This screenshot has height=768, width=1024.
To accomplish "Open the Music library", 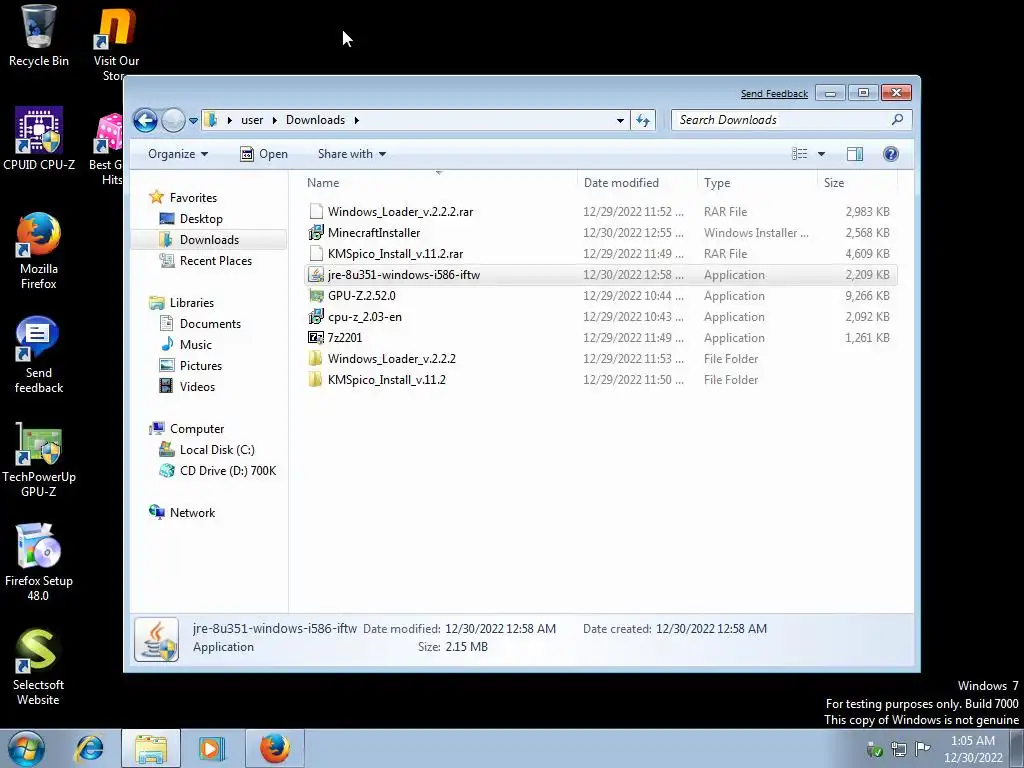I will 196,345.
